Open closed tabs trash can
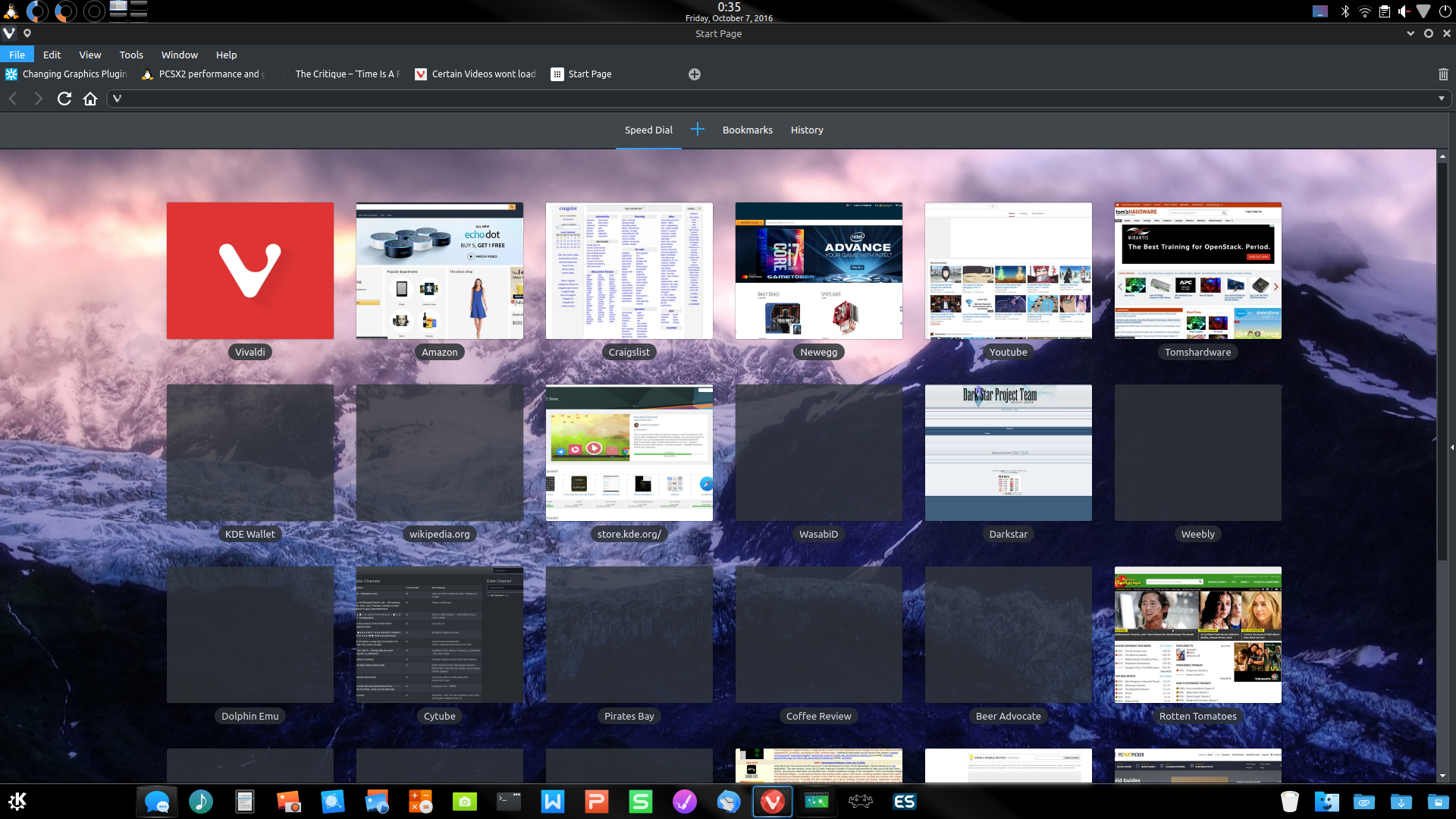Viewport: 1456px width, 819px height. pyautogui.click(x=1443, y=74)
